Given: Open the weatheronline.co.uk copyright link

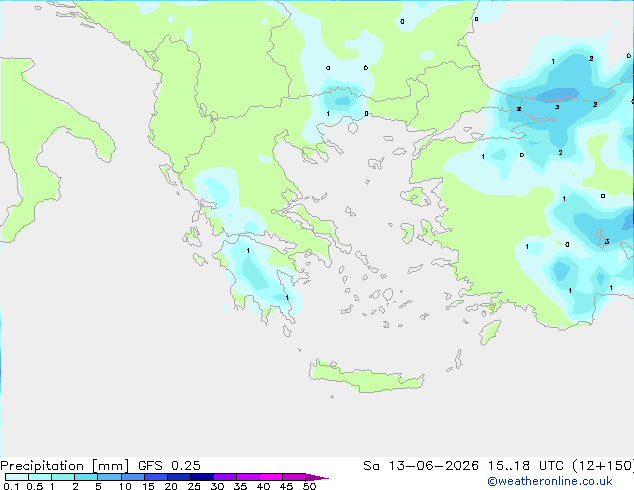Looking at the screenshot, I should [550, 481].
